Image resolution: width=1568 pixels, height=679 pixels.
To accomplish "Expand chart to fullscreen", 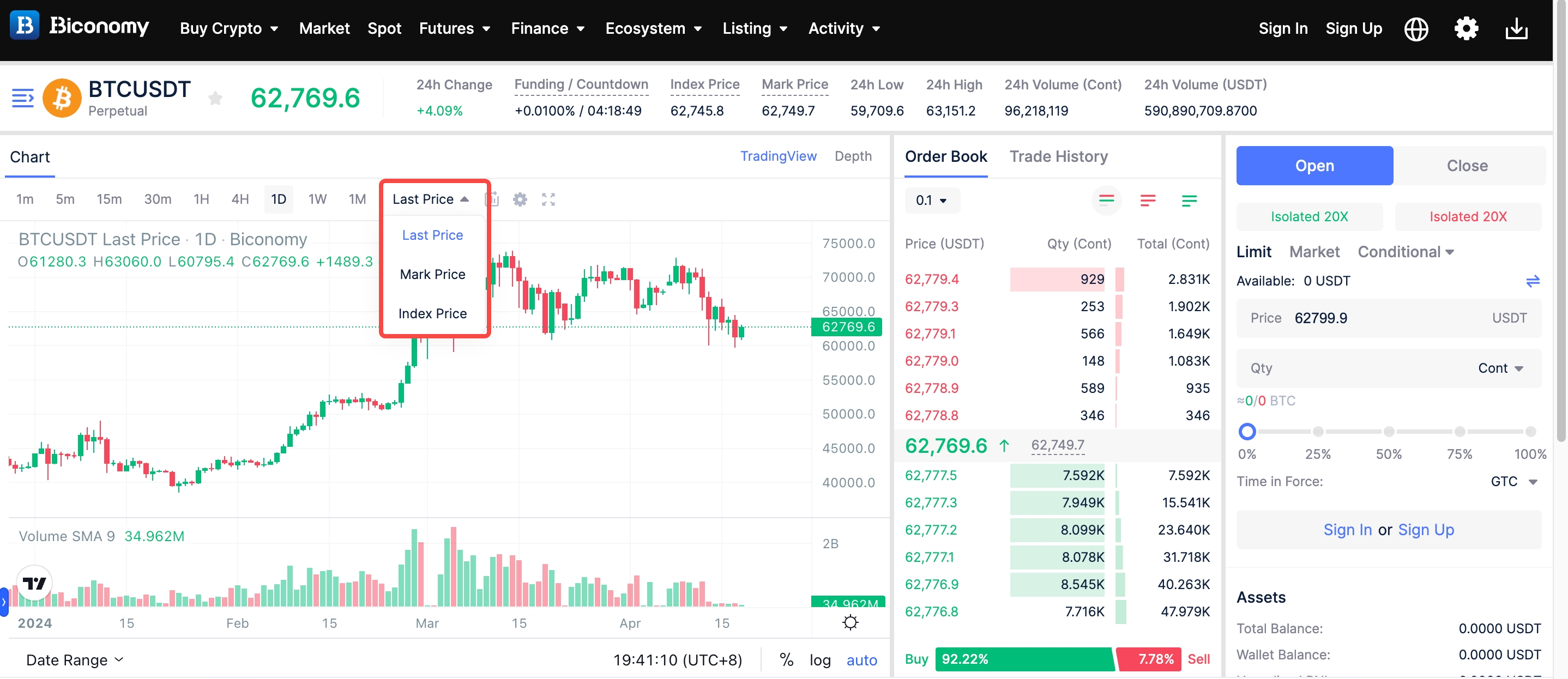I will pos(548,199).
